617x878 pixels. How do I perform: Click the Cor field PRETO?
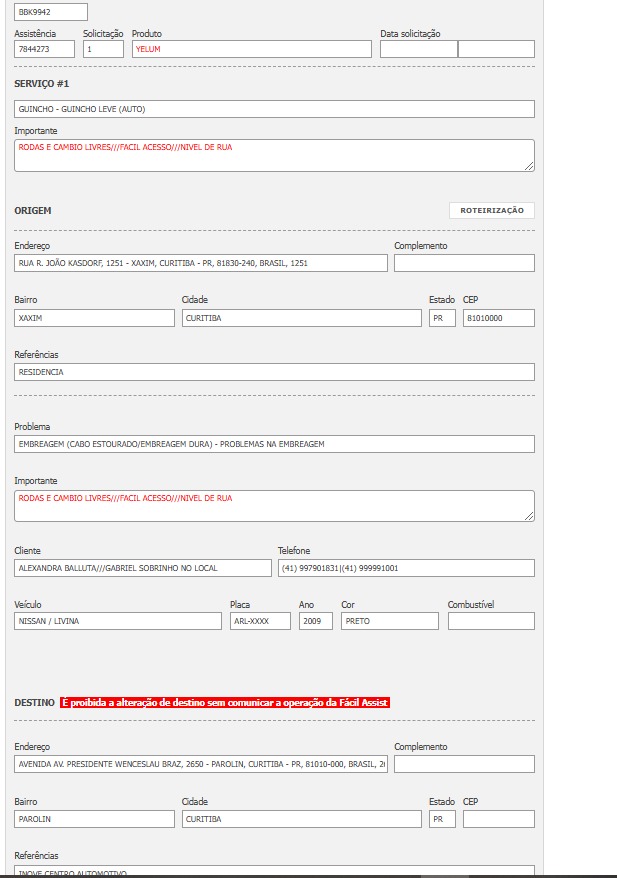pyautogui.click(x=390, y=621)
